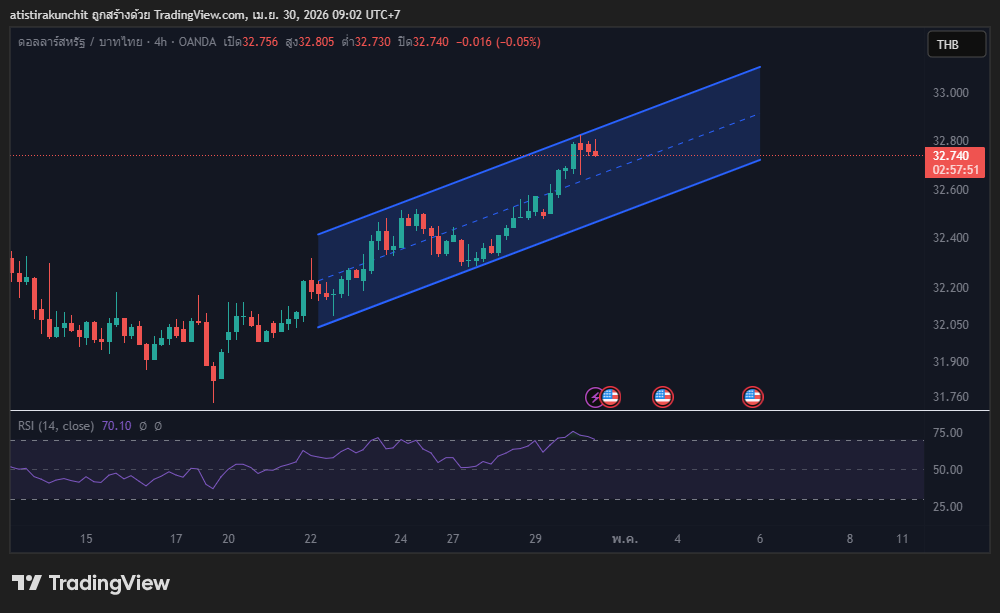1000x613 pixels.
Task: Click the red 32.740 current price label
Action: 950,156
